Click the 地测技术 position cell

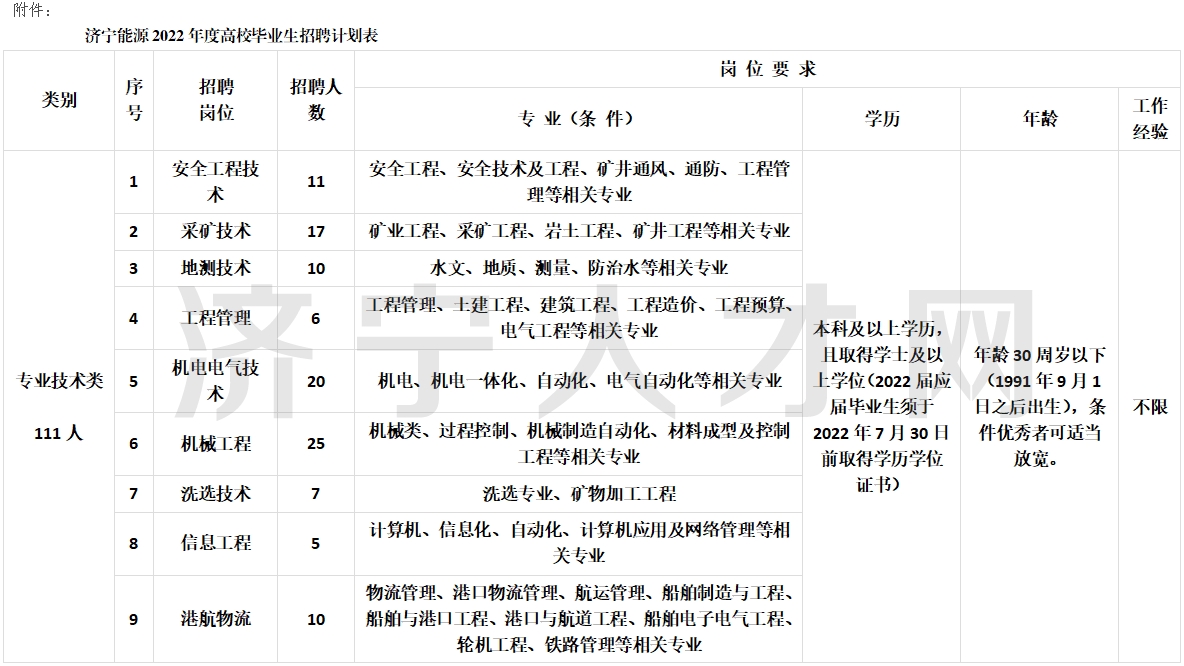coord(215,268)
